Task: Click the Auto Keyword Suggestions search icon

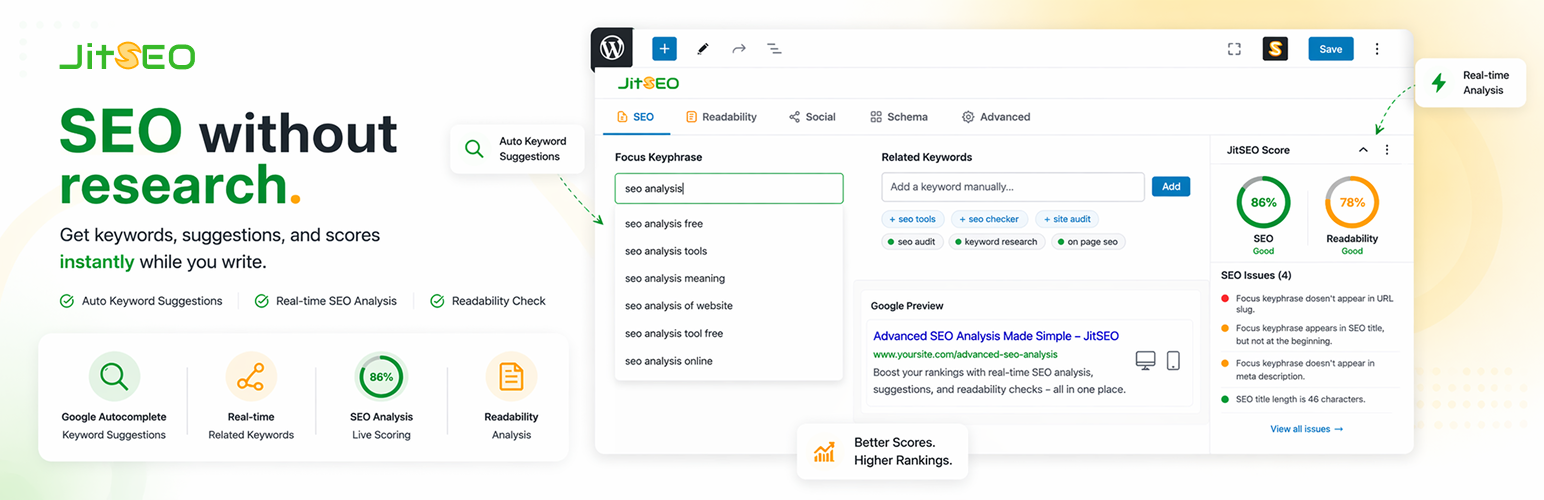Action: 475,149
